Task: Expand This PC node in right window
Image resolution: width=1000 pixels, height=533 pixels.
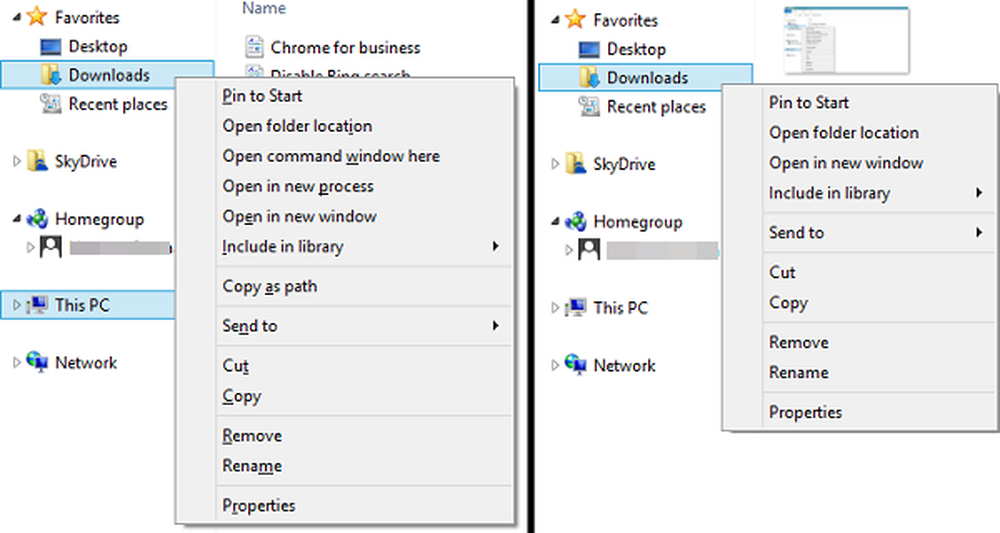Action: coord(555,308)
